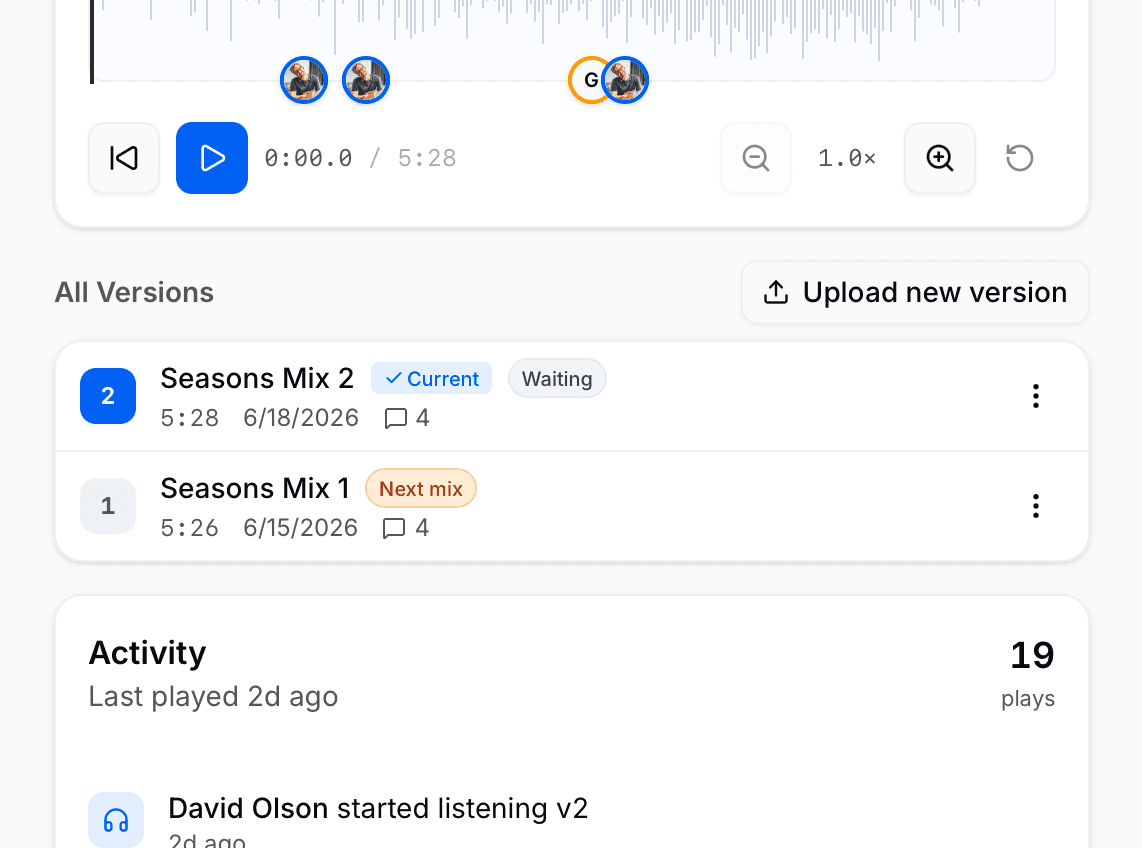Reset waveform zoom level
This screenshot has height=848, width=1142.
click(1020, 158)
